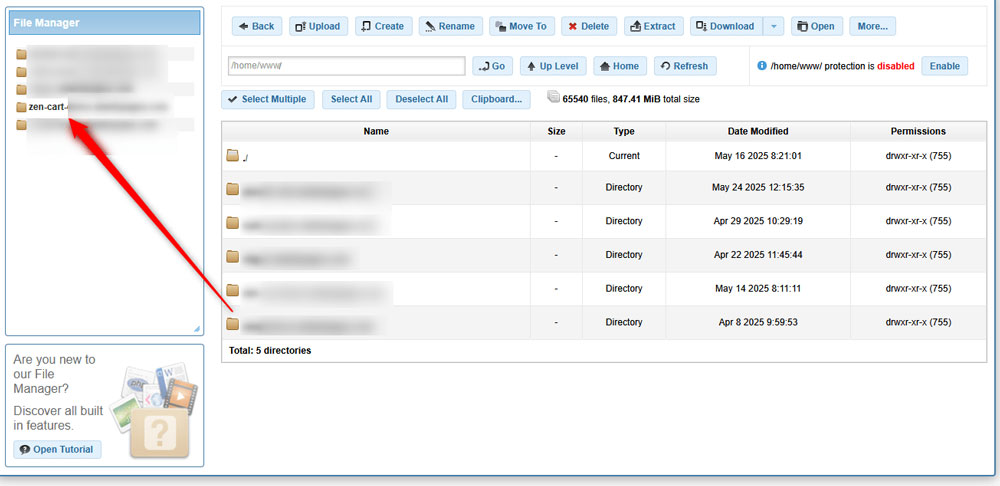The width and height of the screenshot is (1000, 486).
Task: Click Deselect All
Action: 422,99
